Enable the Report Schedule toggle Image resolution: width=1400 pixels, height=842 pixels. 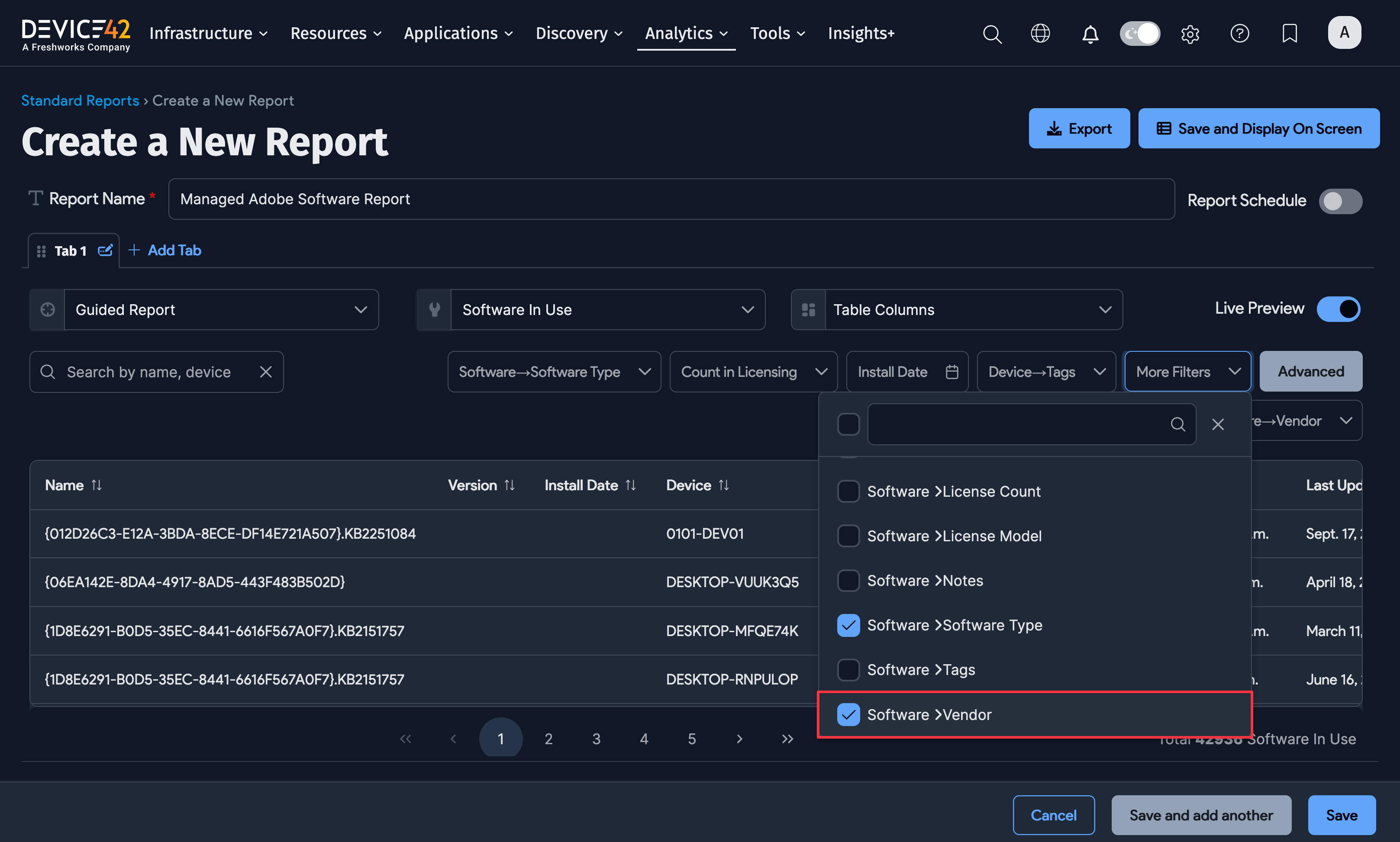coord(1340,201)
